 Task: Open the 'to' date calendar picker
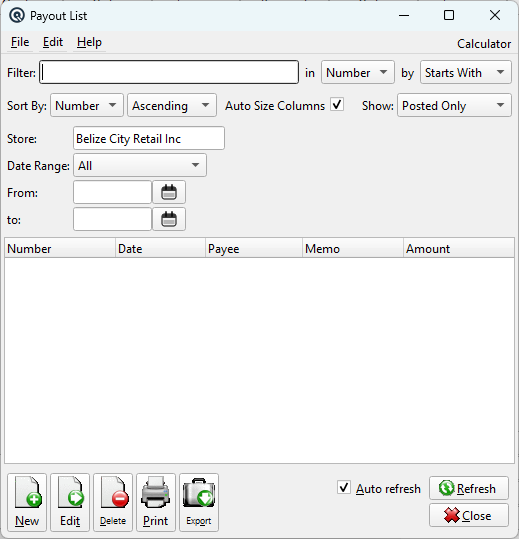click(x=169, y=219)
